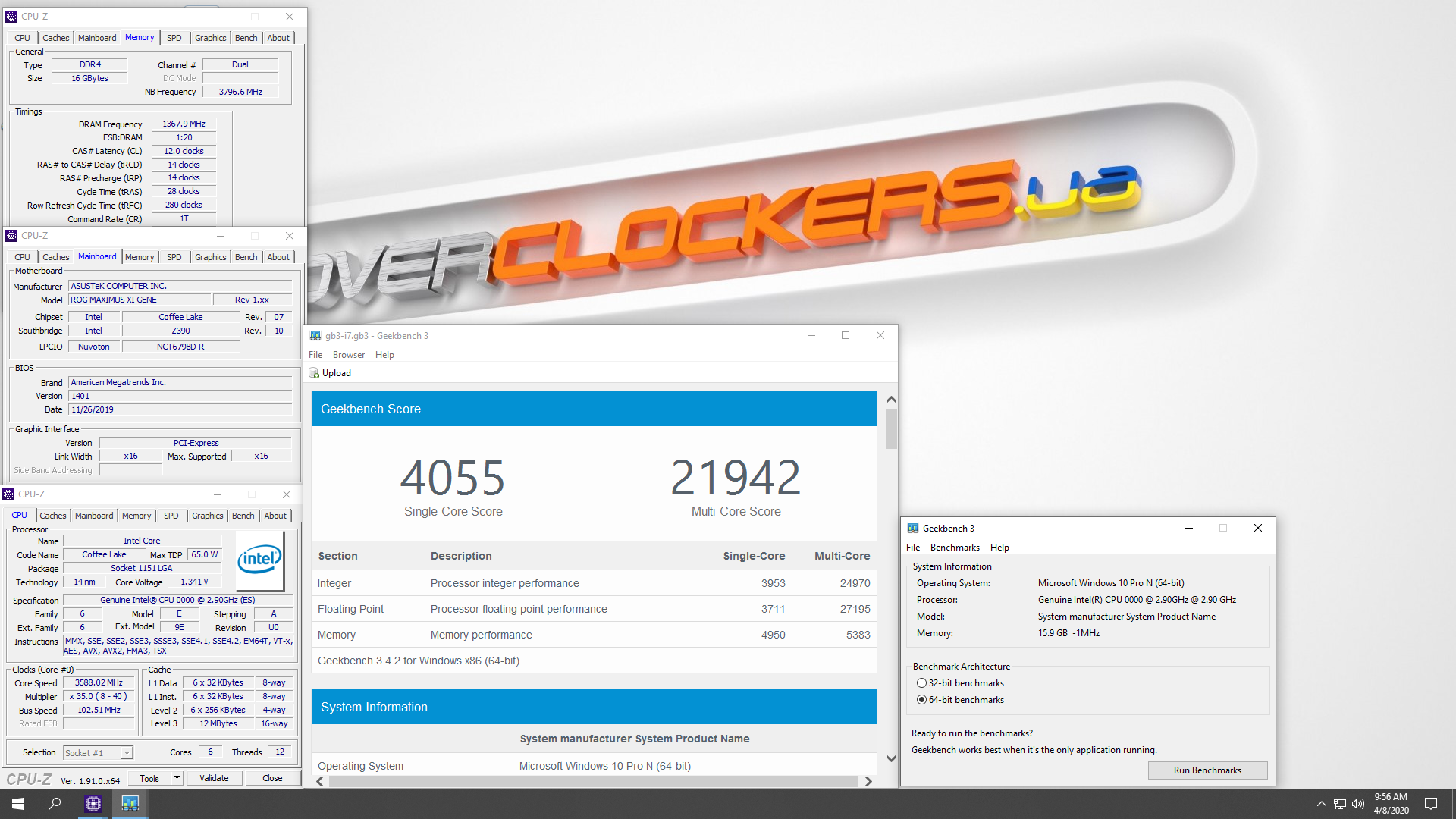1456x819 pixels.
Task: Open Help menu in Geekbench 3 launcher
Action: (999, 548)
